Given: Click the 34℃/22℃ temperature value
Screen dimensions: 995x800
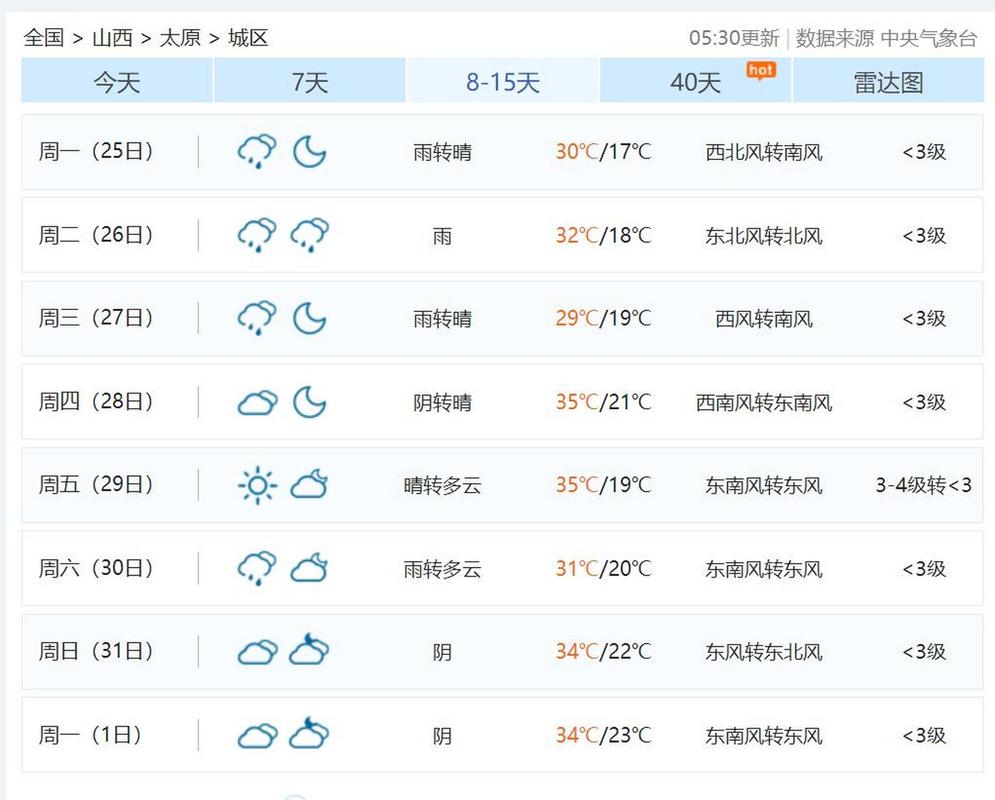Looking at the screenshot, I should click(x=603, y=652).
